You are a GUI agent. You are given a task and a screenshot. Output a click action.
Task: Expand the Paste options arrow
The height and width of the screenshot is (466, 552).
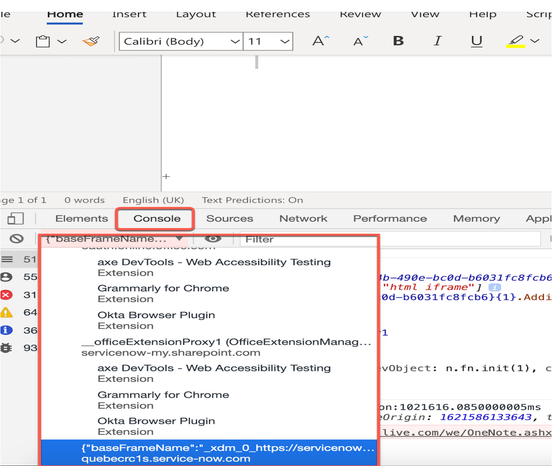62,42
